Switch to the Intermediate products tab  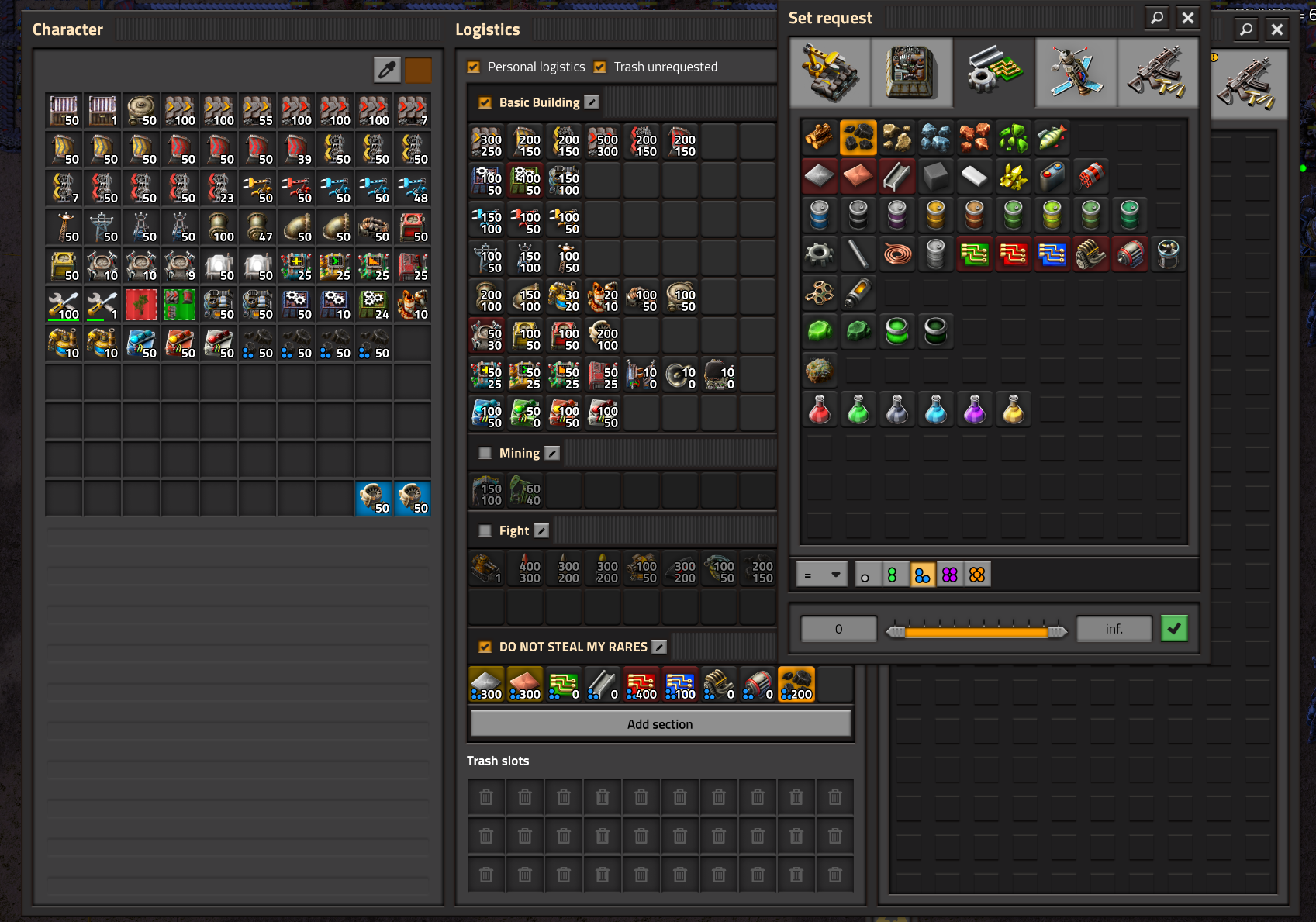(x=993, y=71)
